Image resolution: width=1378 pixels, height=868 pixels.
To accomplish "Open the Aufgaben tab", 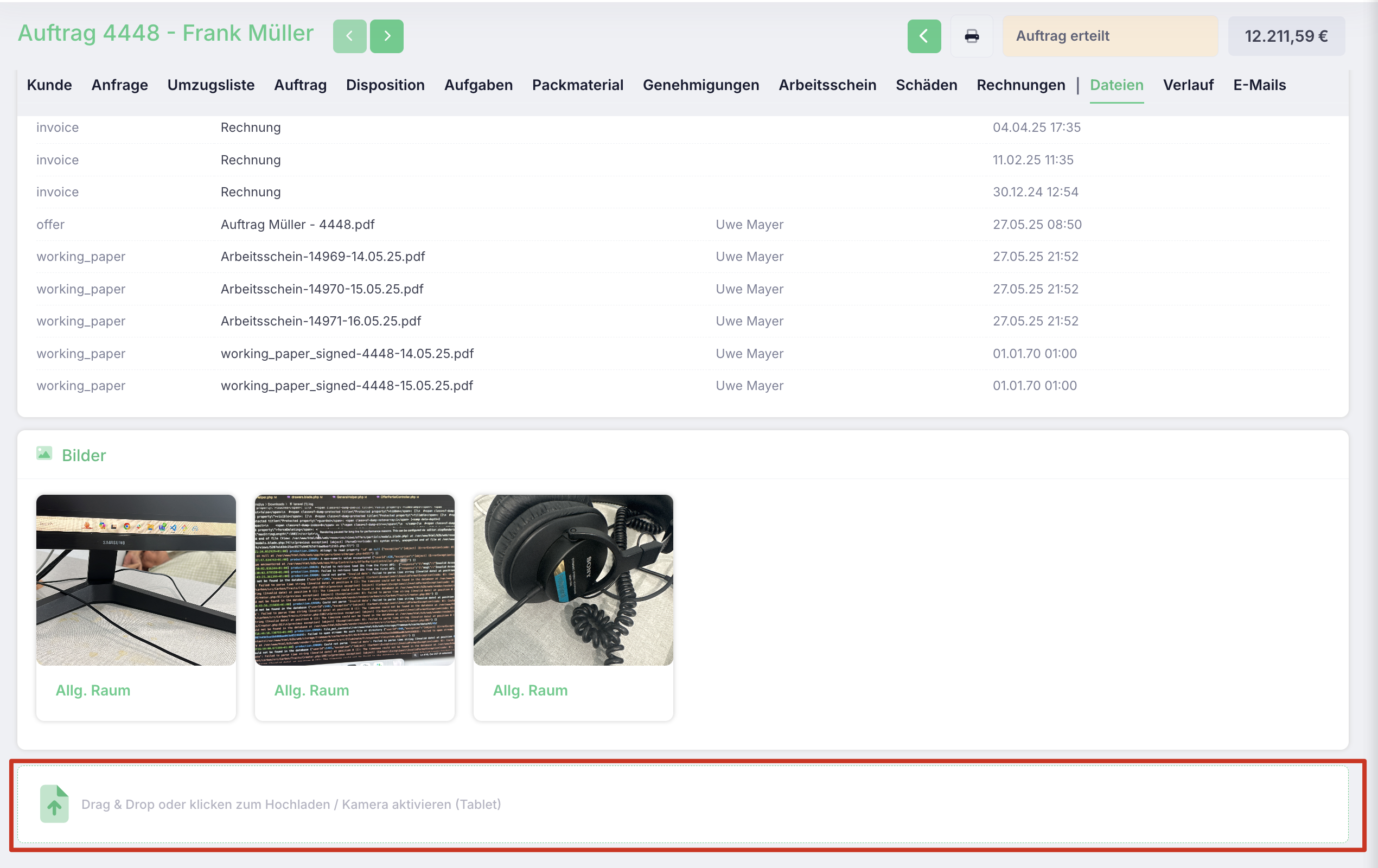I will pyautogui.click(x=479, y=85).
